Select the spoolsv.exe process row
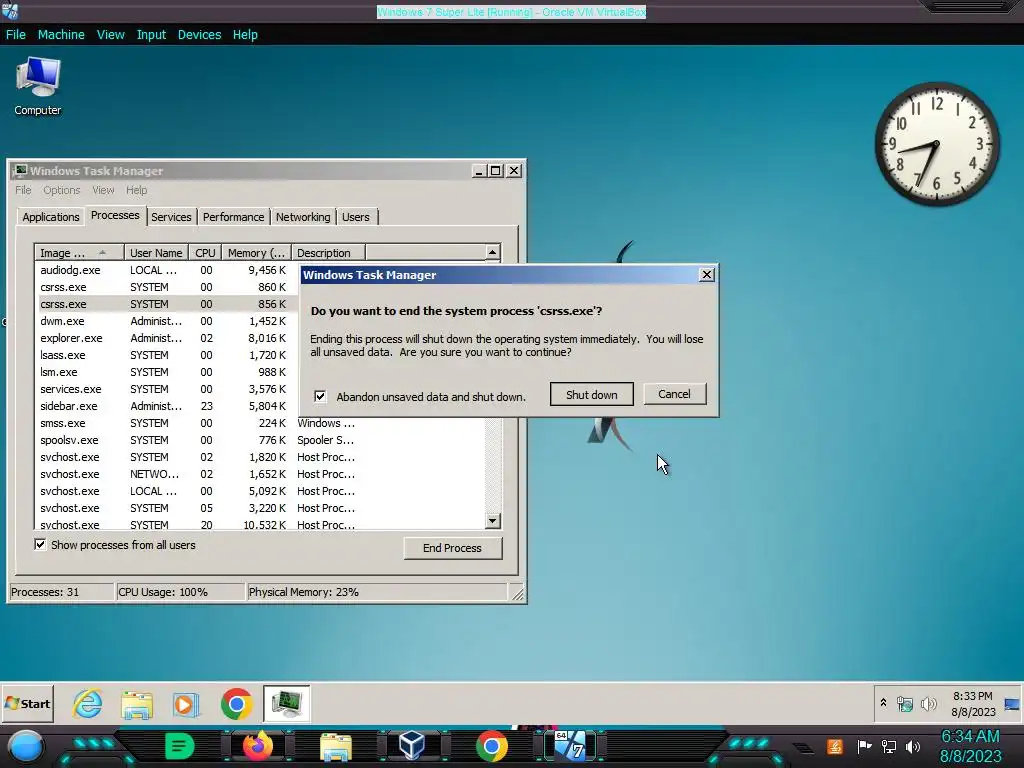This screenshot has width=1024, height=768. [x=260, y=440]
